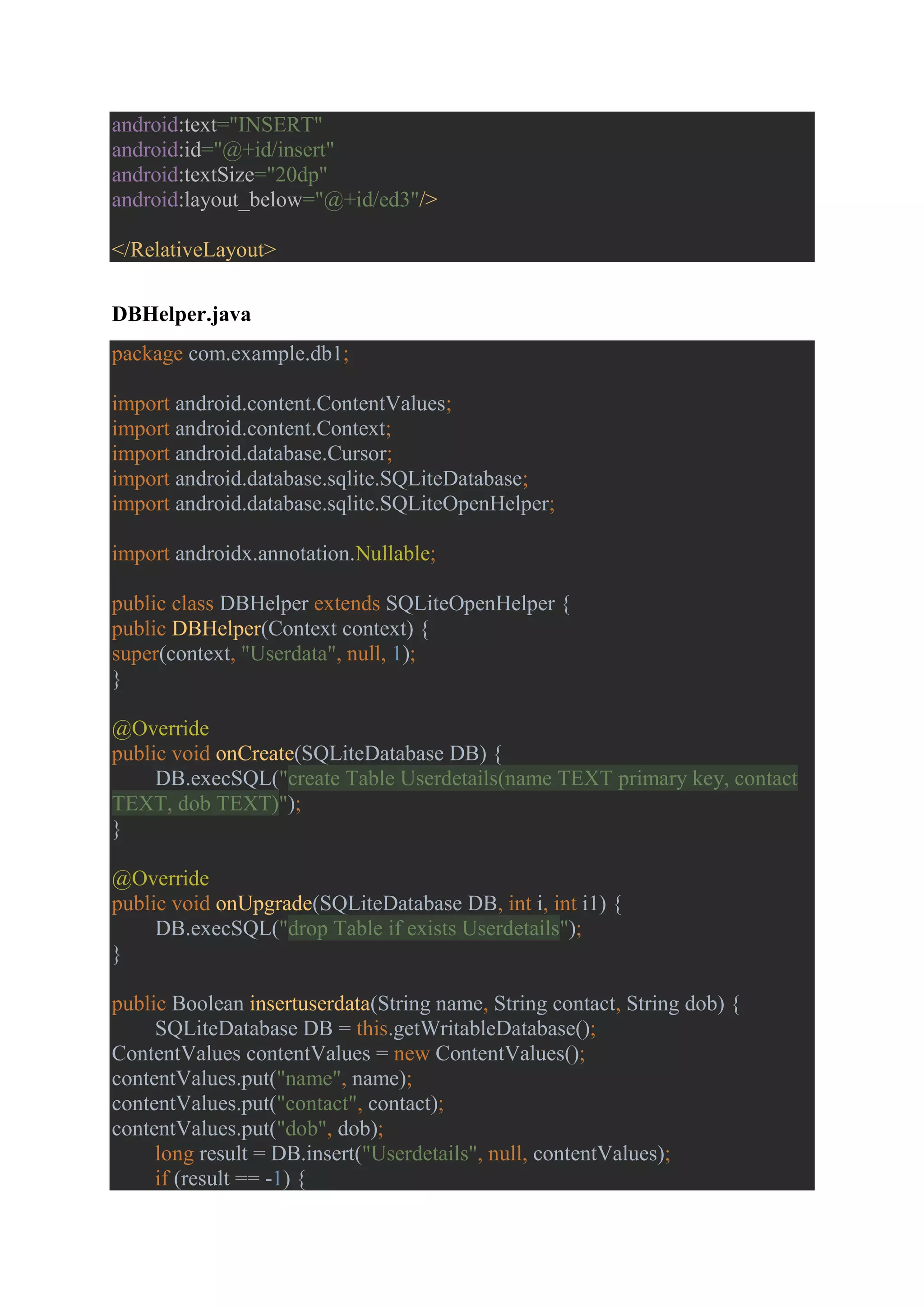The height and width of the screenshot is (1307, 924).
Task: Click import android.content.Context; line
Action: [251, 429]
